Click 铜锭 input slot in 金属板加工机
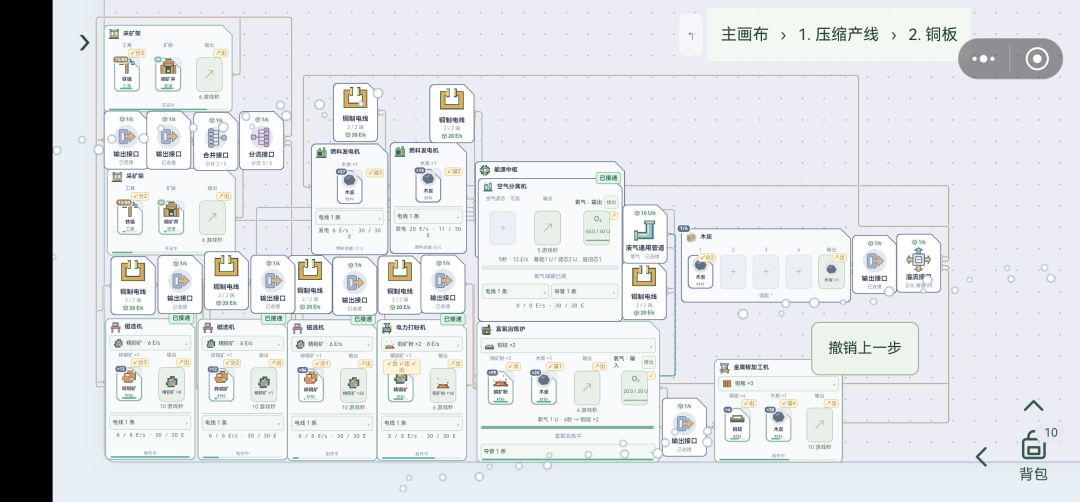Viewport: 1080px width, 502px height. (x=736, y=426)
